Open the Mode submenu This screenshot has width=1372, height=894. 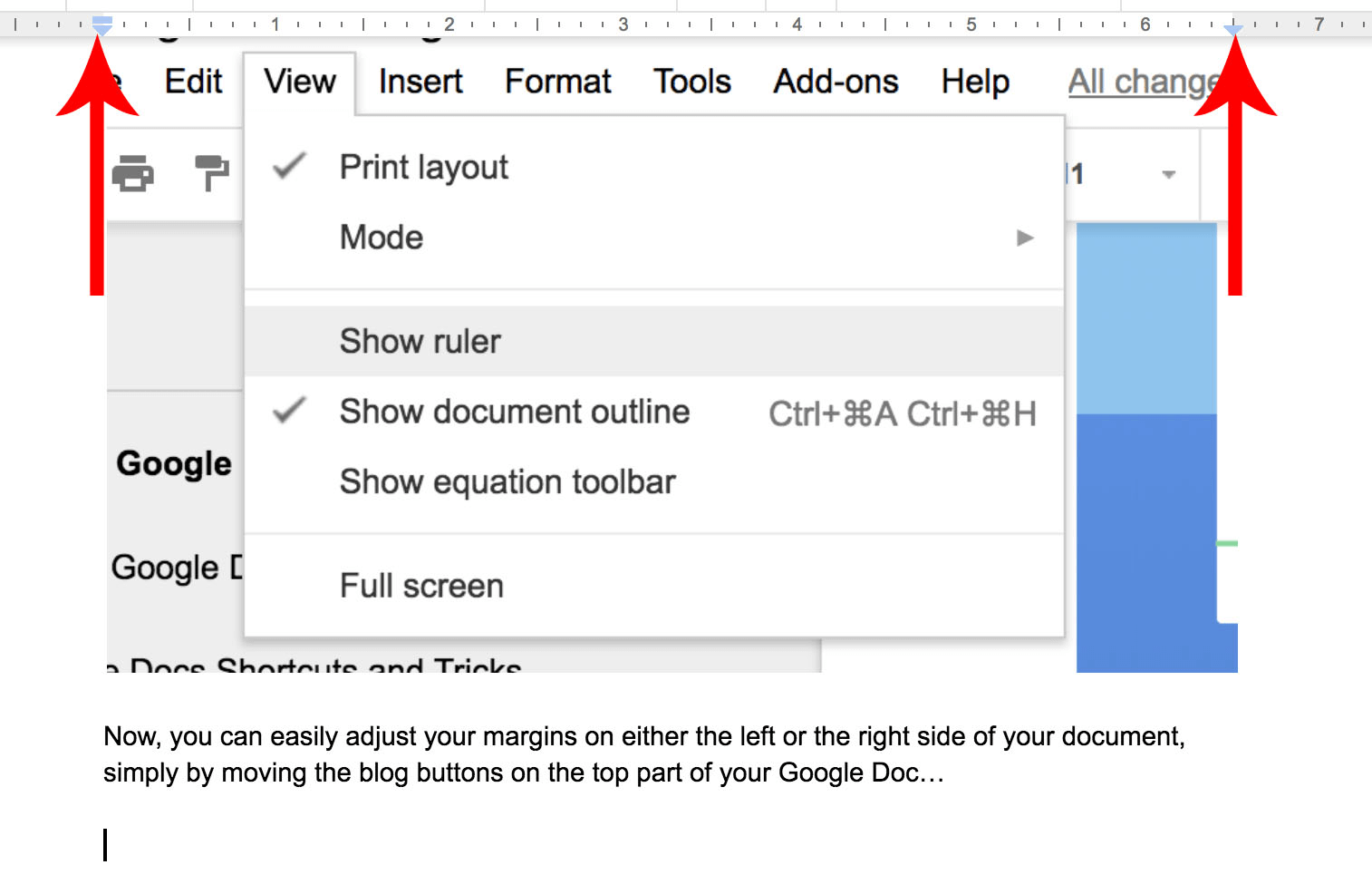coord(381,237)
